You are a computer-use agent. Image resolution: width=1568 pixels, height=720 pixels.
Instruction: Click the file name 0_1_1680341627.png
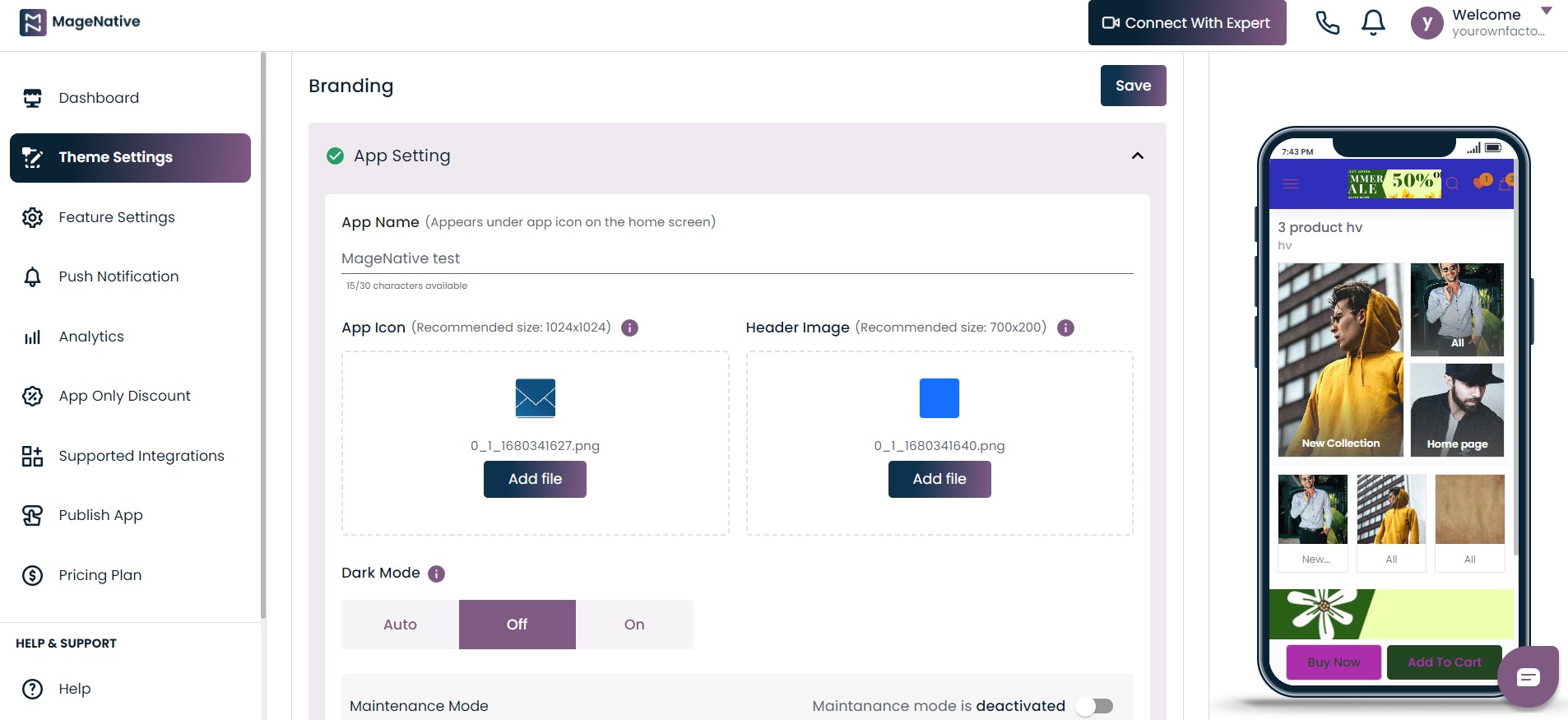tap(535, 446)
